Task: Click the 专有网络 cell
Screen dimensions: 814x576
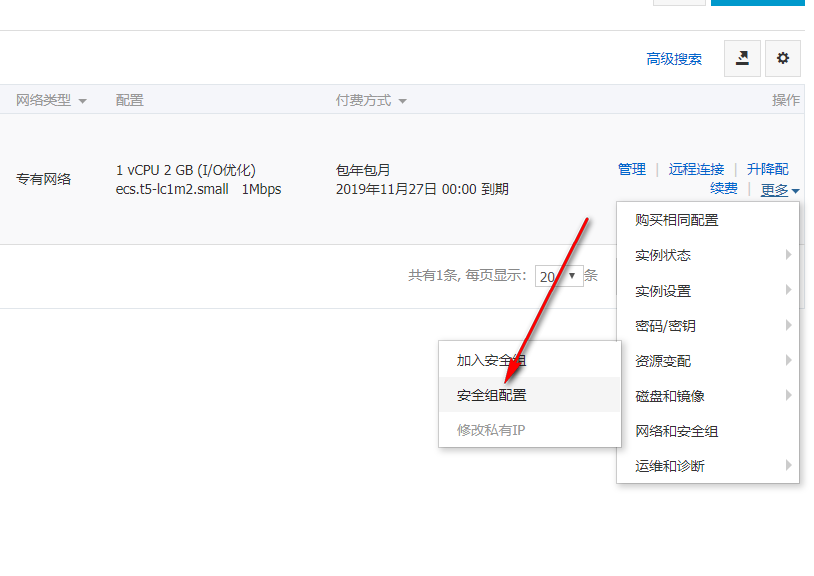Action: [x=43, y=179]
